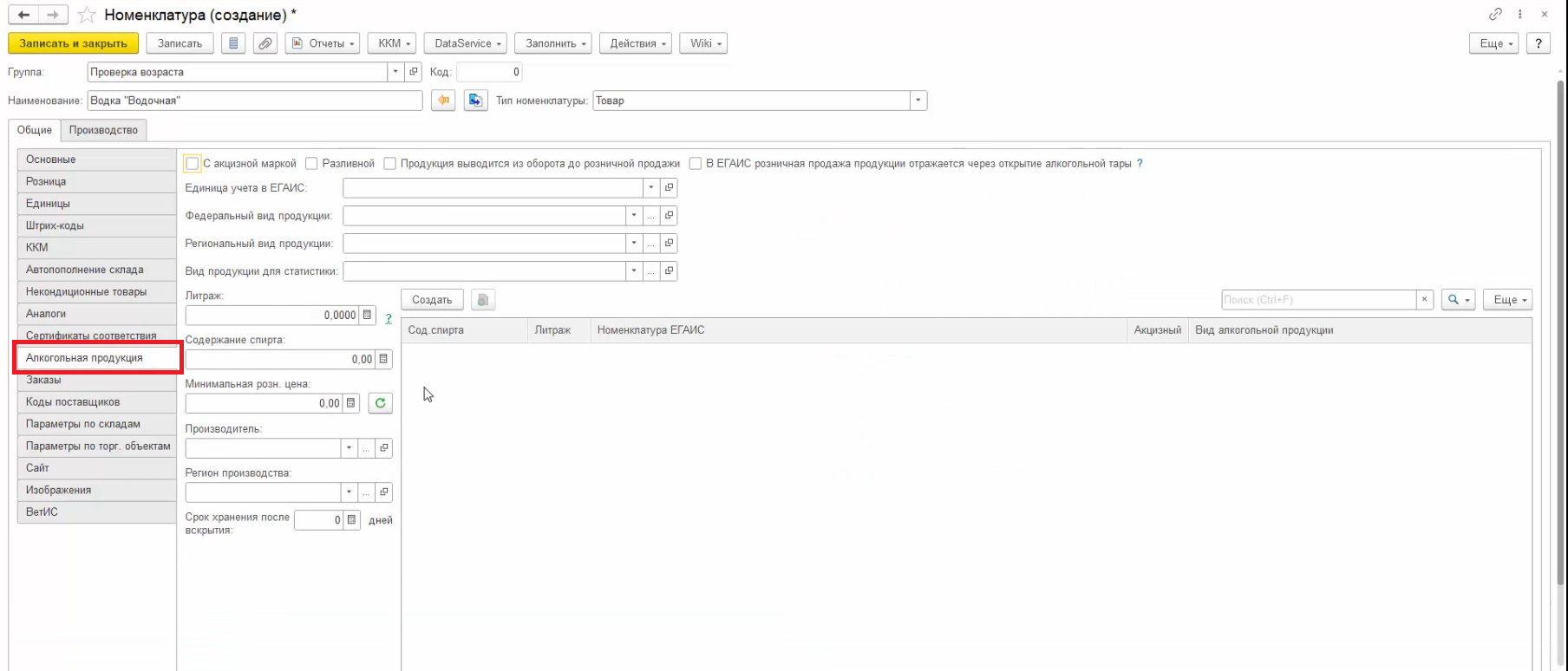1568x671 pixels.
Task: Expand the Тип номенклатуры dropdown
Action: 918,101
